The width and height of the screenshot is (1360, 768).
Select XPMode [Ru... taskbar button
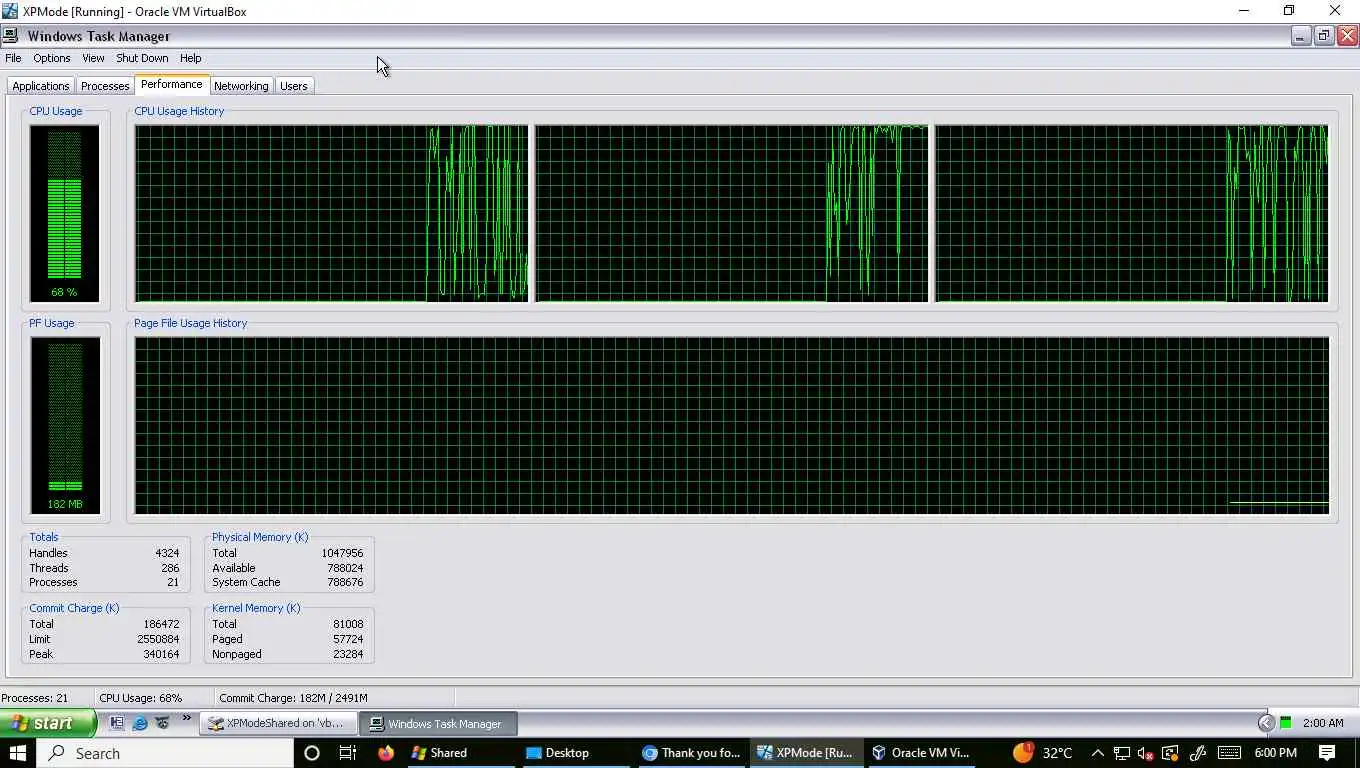click(x=806, y=753)
